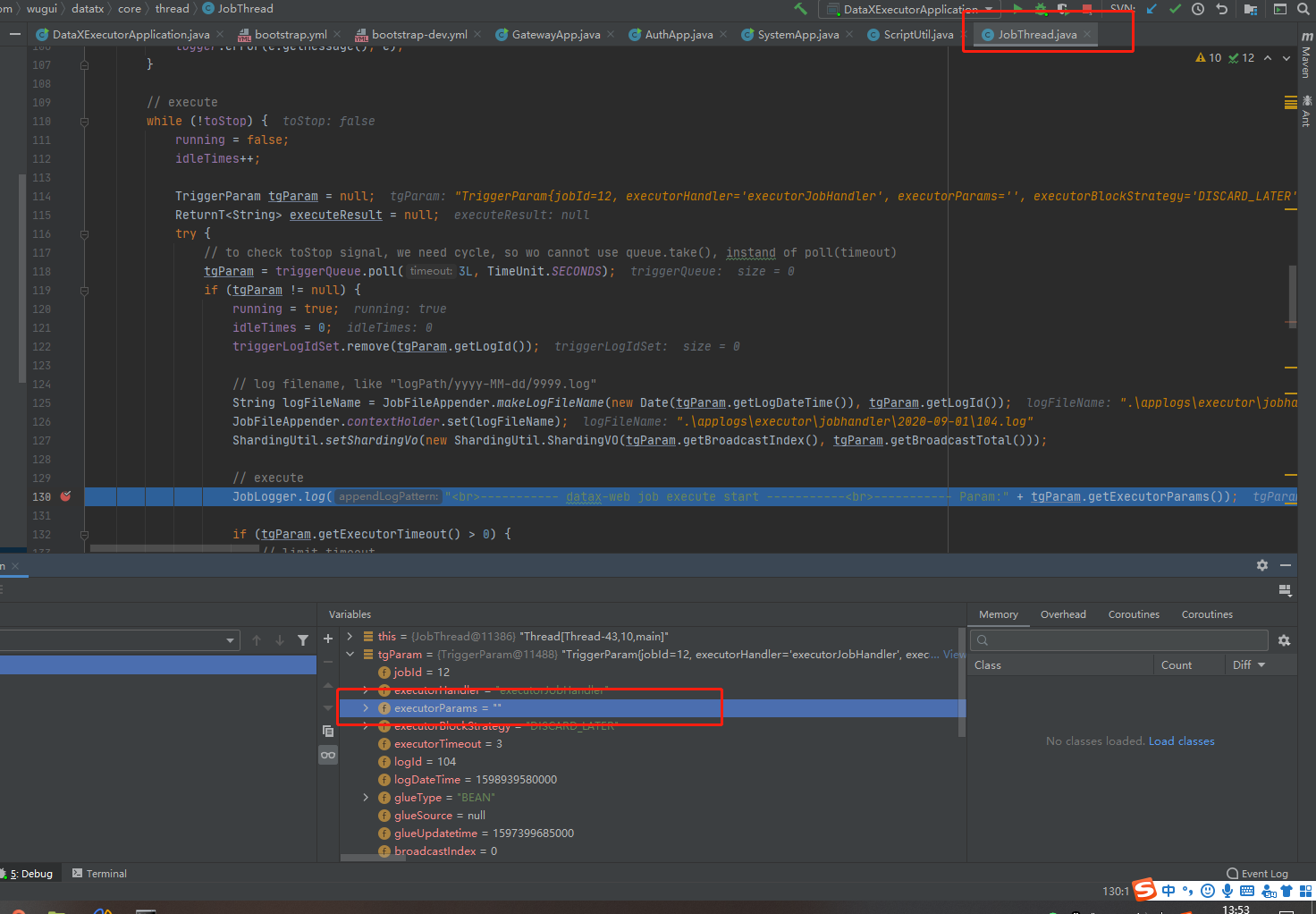This screenshot has width=1316, height=914.
Task: Commit changes using the green checkmark icon
Action: point(1176,9)
